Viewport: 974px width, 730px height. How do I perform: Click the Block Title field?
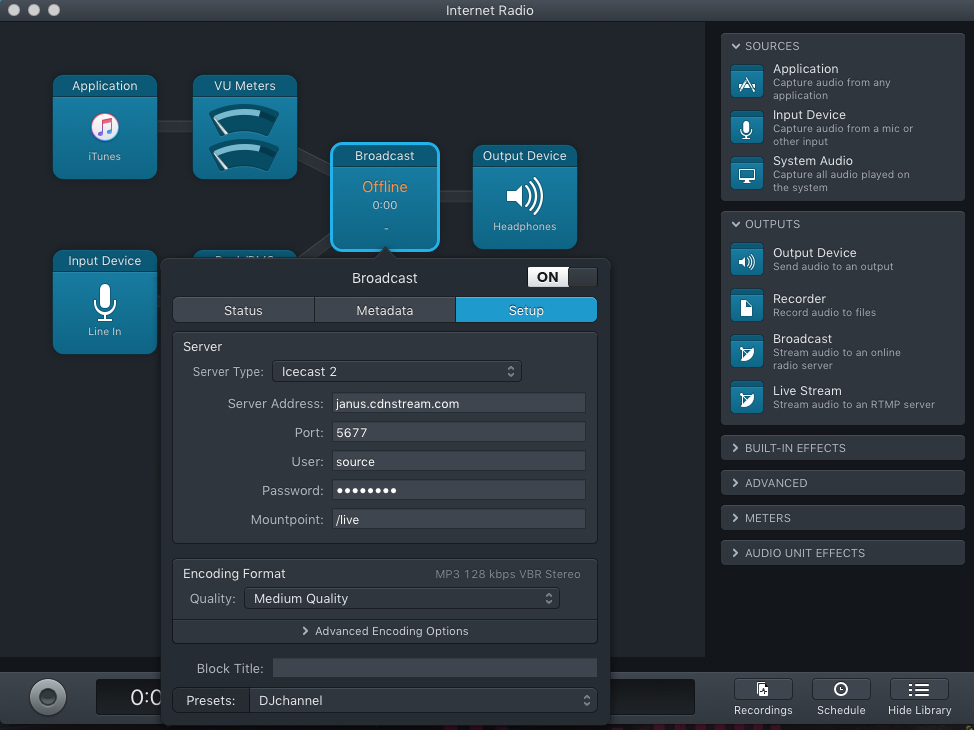pyautogui.click(x=435, y=668)
